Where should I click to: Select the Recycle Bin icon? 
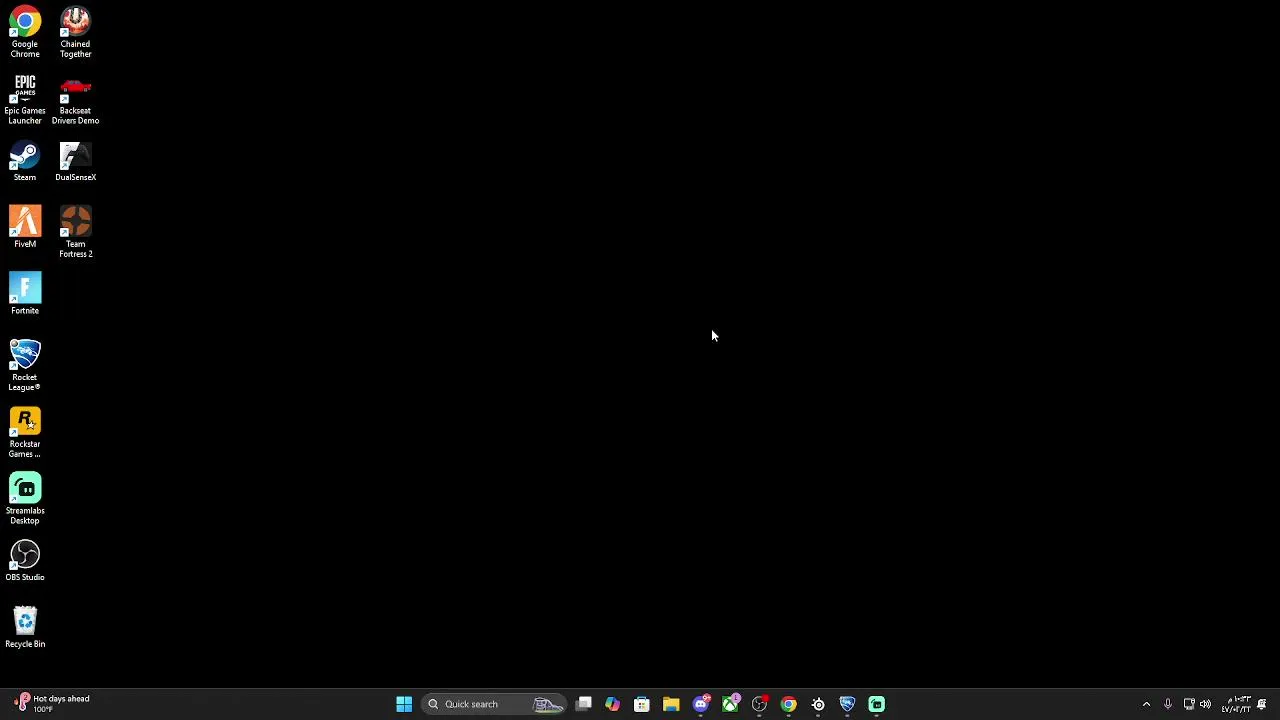pos(25,627)
